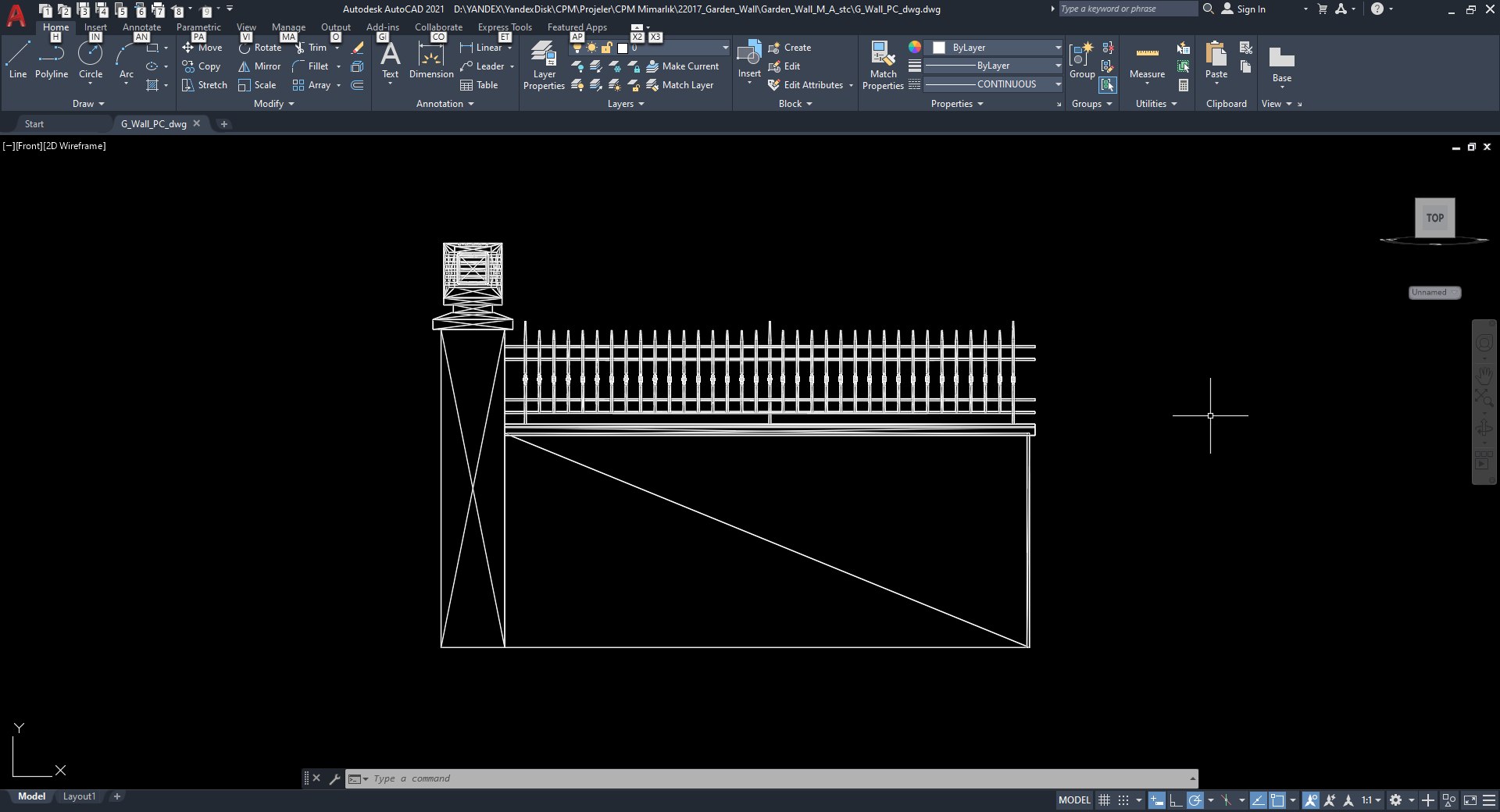
Task: Click the keyword search field
Action: coord(1127,9)
